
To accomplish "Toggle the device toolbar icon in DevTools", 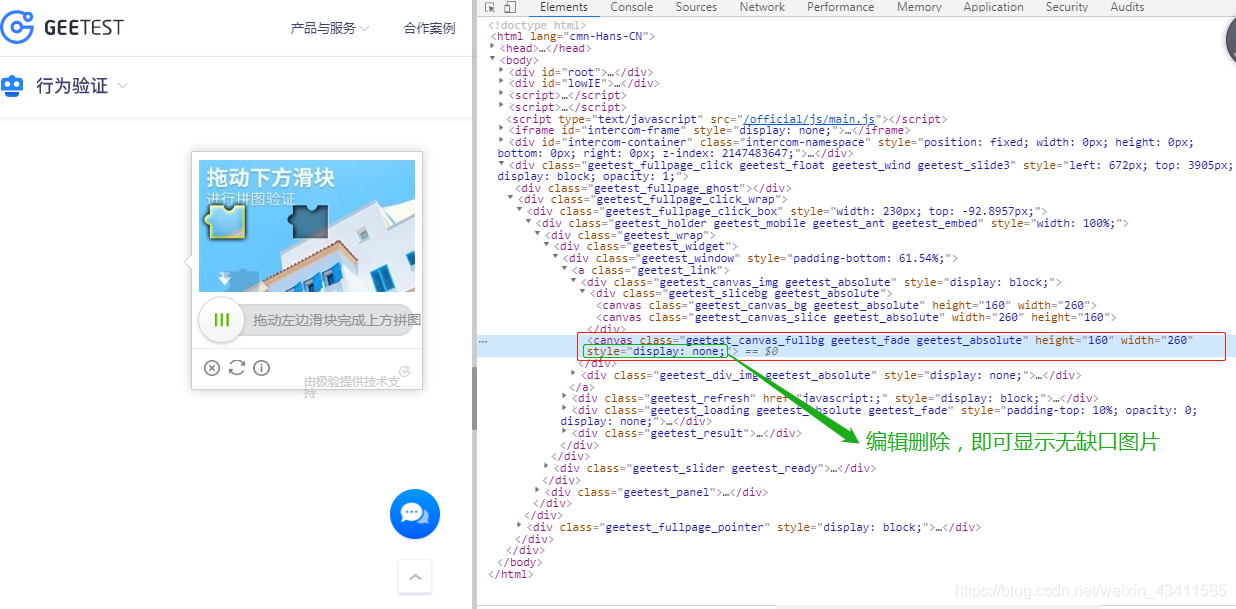I will (x=510, y=7).
